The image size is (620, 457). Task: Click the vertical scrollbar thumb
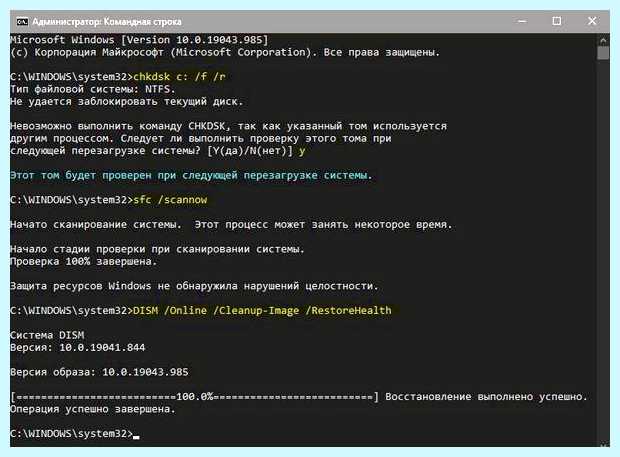click(x=603, y=53)
